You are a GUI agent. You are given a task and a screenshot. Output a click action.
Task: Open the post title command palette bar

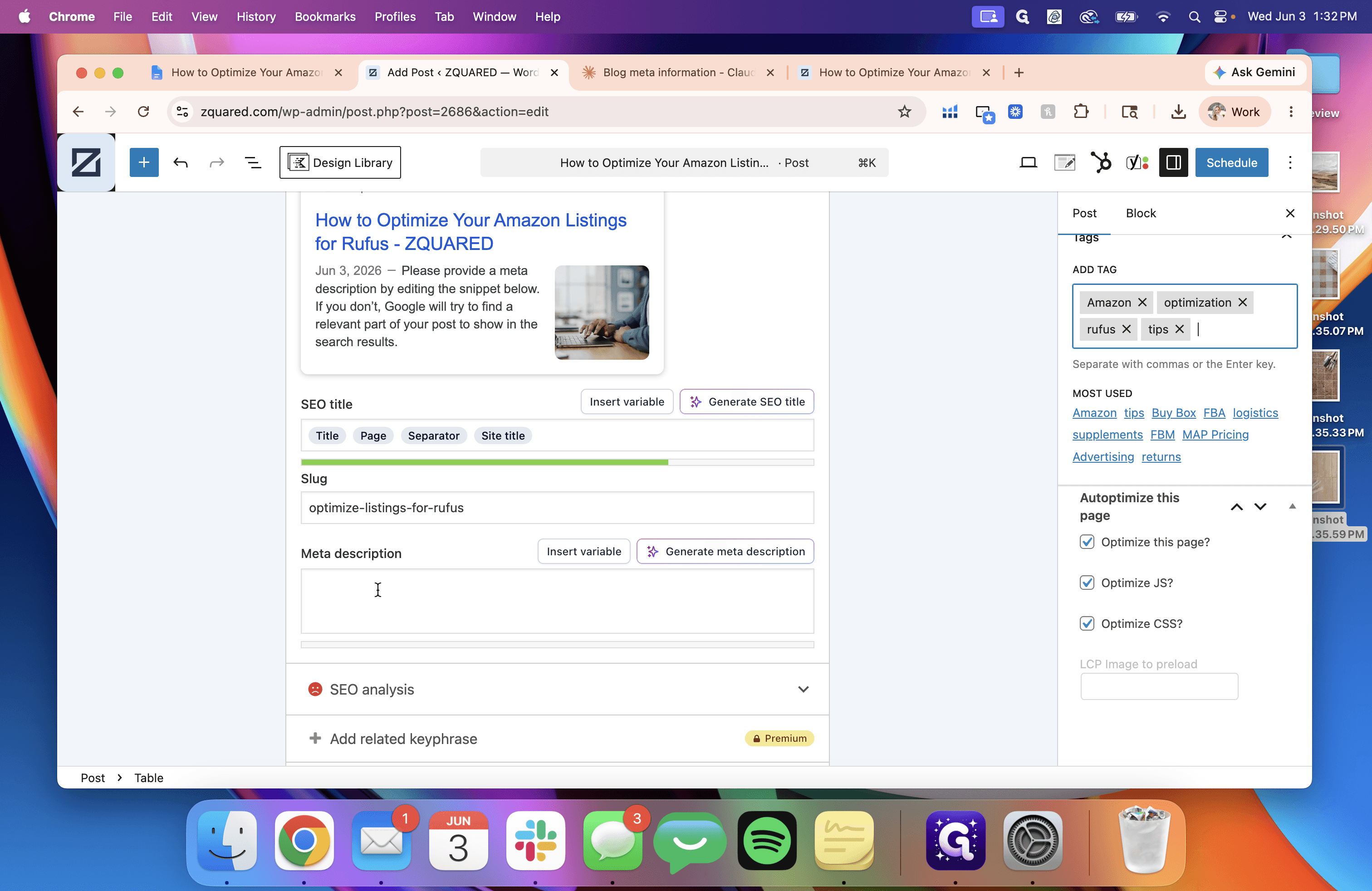point(684,162)
